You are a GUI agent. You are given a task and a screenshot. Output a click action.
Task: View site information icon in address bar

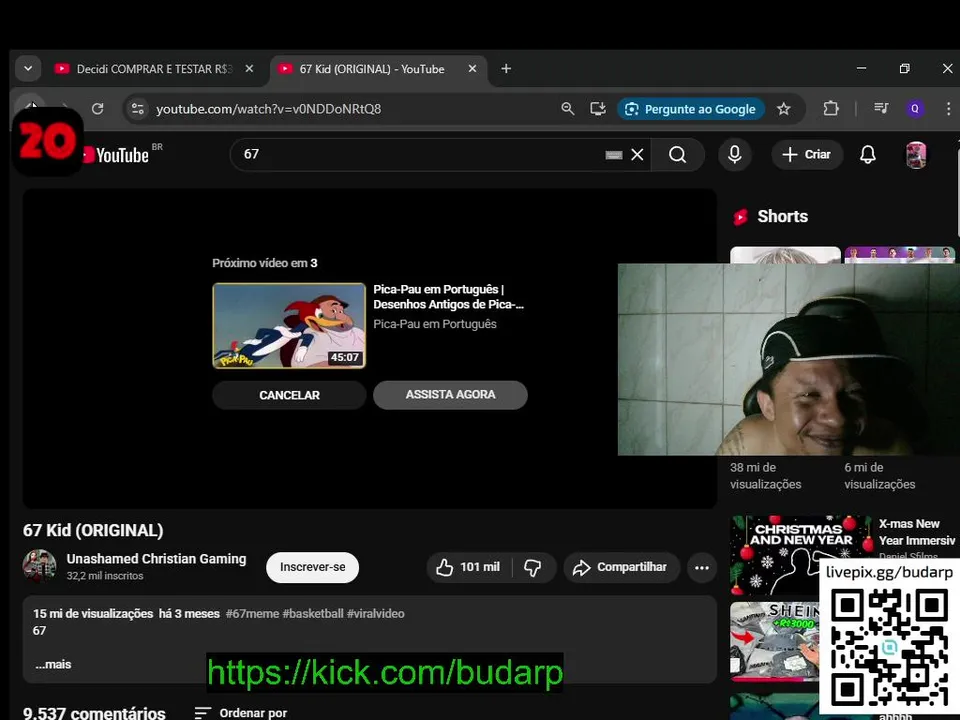pyautogui.click(x=138, y=109)
